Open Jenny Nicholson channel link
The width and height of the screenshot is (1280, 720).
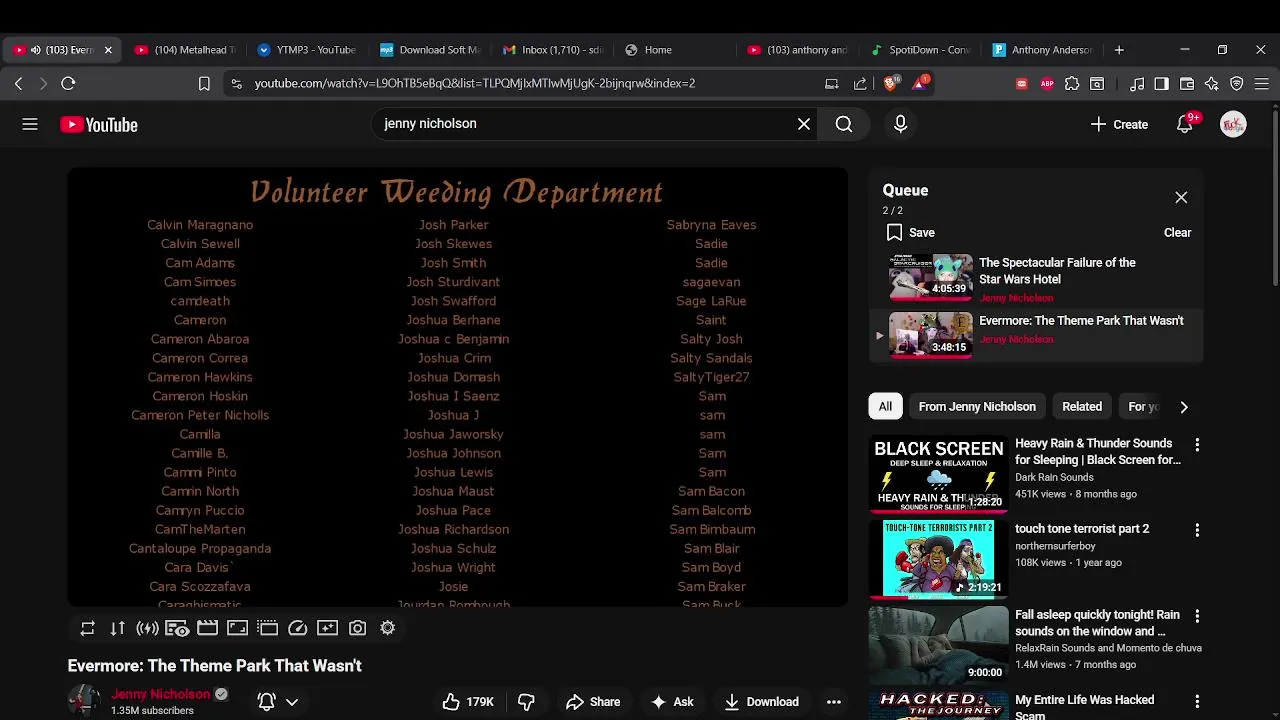160,694
